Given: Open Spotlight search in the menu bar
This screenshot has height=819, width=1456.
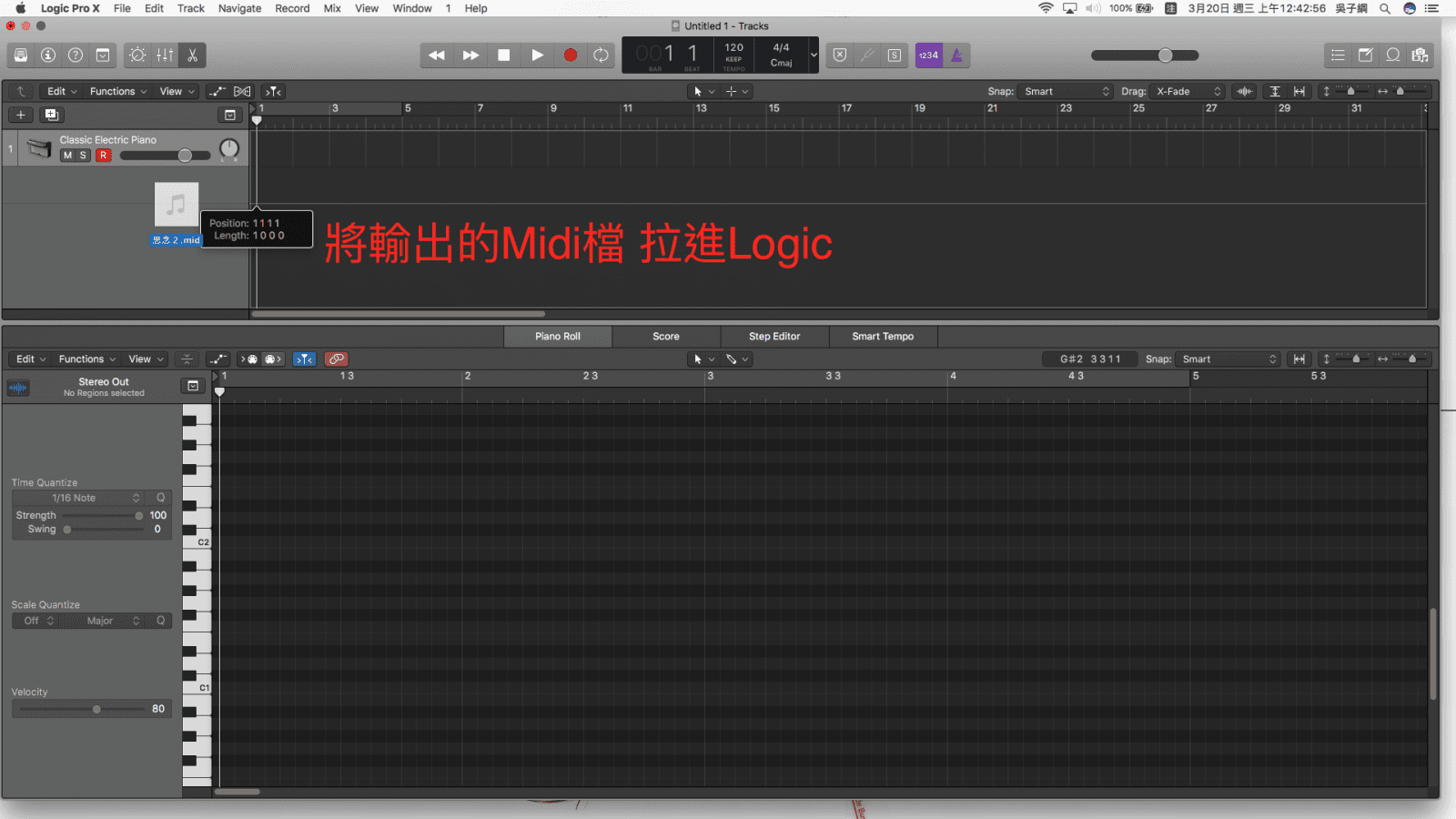Looking at the screenshot, I should click(1385, 8).
